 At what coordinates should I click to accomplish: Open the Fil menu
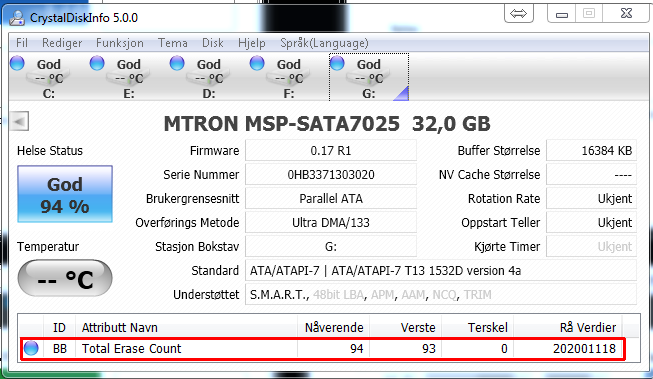click(22, 43)
